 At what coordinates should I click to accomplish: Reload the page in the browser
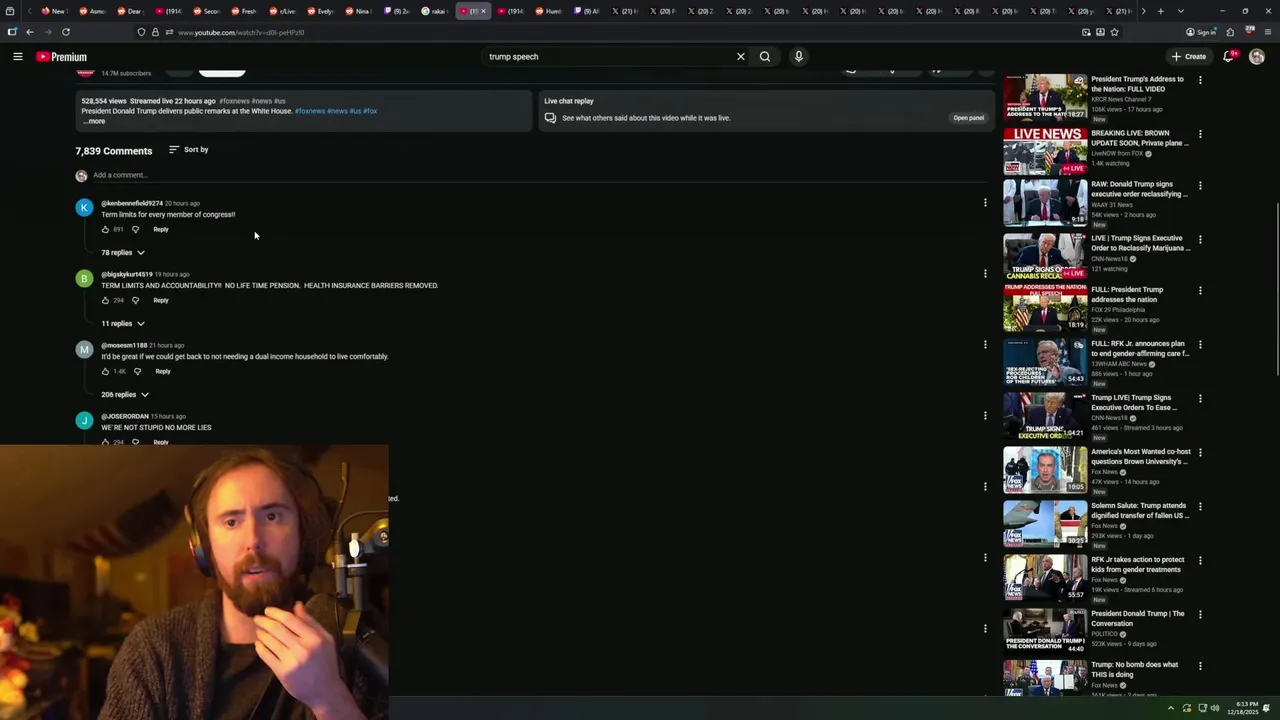tap(66, 32)
